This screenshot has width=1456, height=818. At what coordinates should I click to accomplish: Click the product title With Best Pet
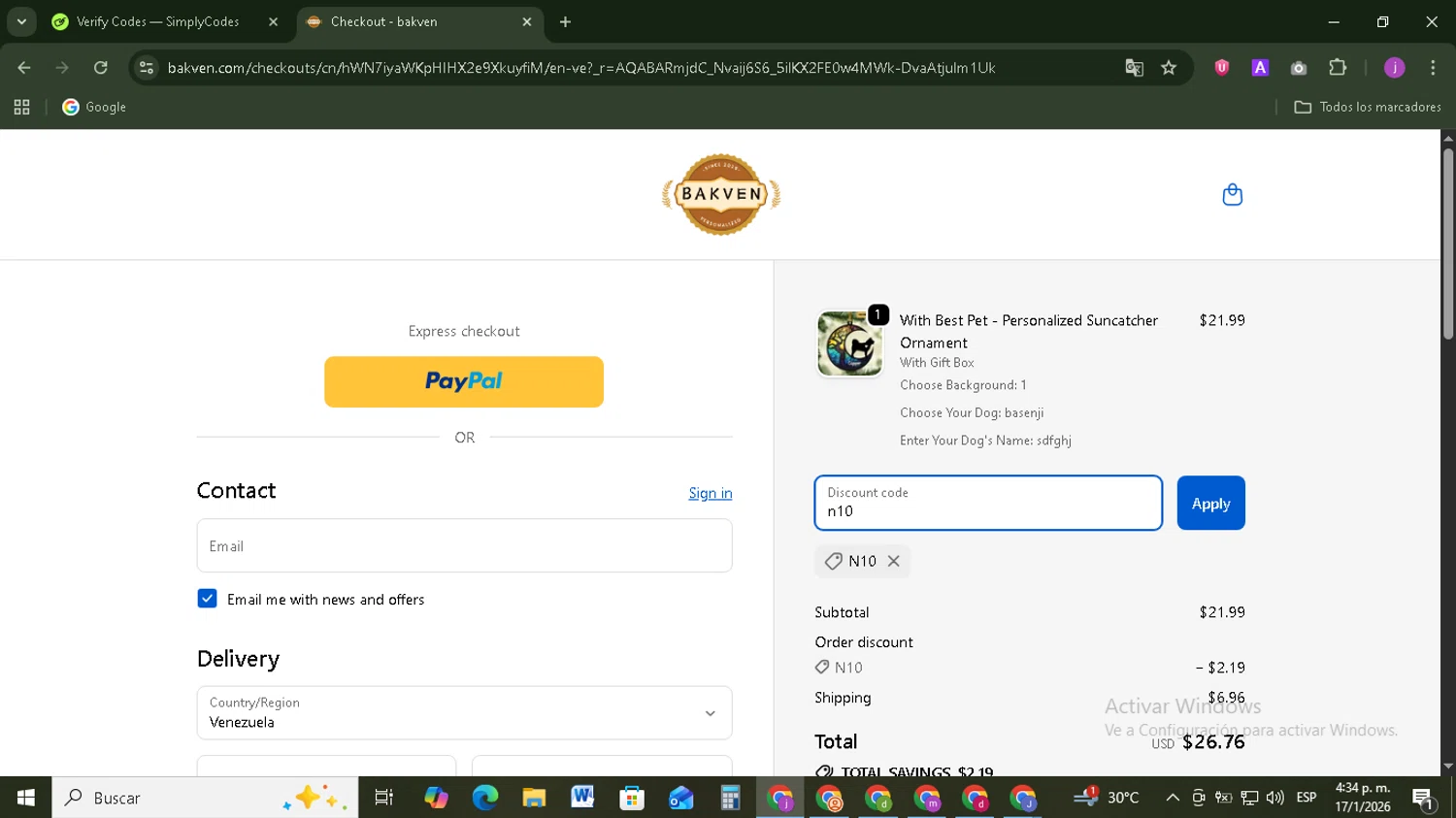click(1029, 331)
